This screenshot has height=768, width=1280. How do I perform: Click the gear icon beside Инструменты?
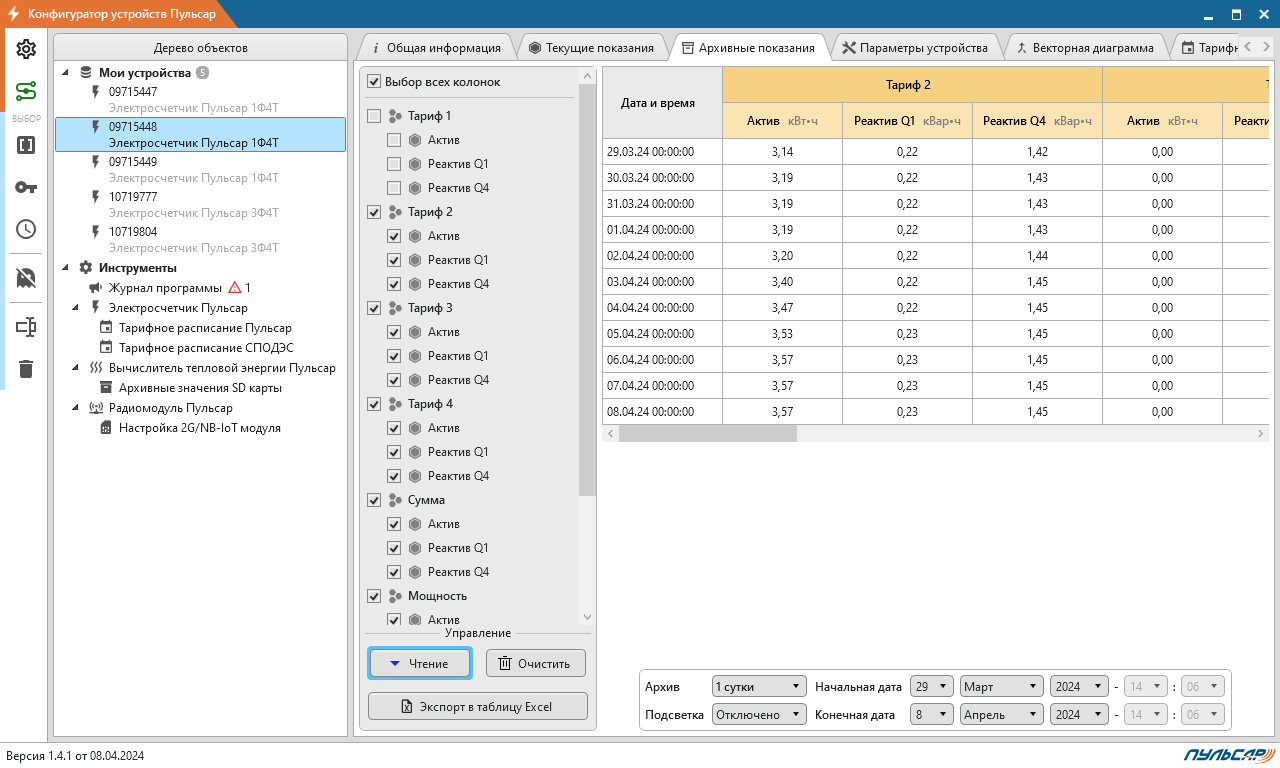(86, 268)
